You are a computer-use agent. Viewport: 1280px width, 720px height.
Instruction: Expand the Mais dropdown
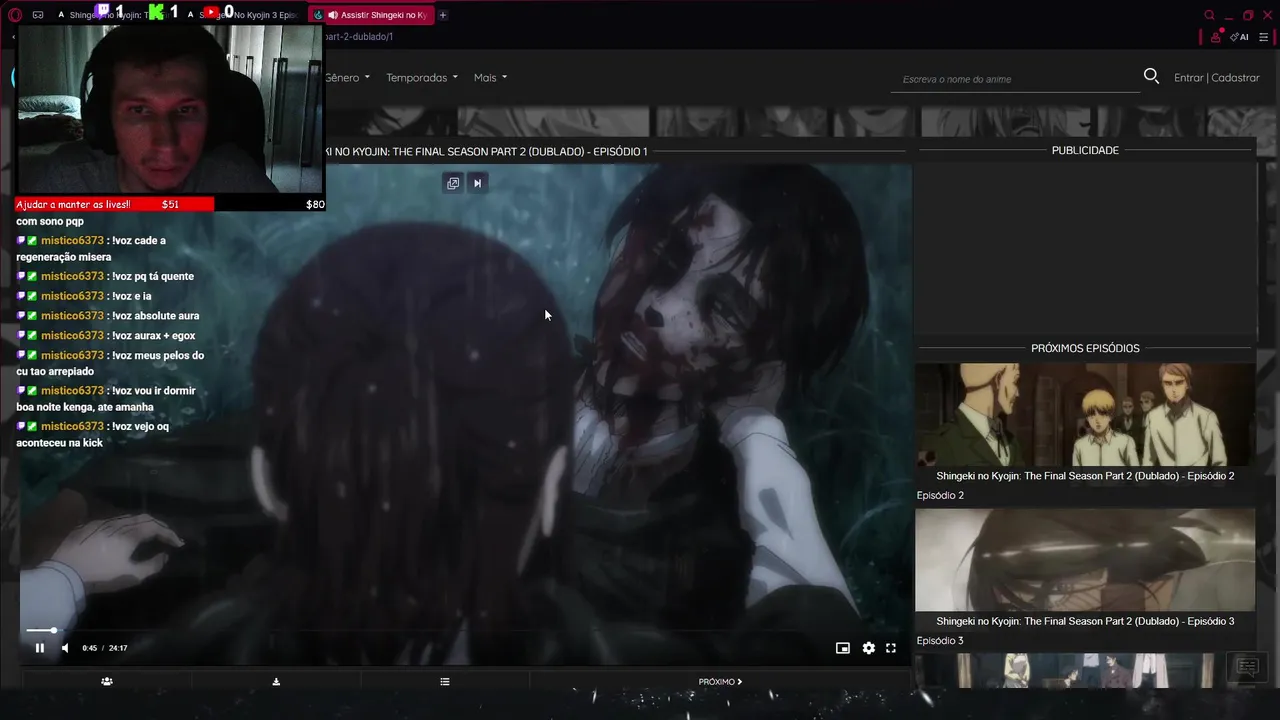[490, 78]
